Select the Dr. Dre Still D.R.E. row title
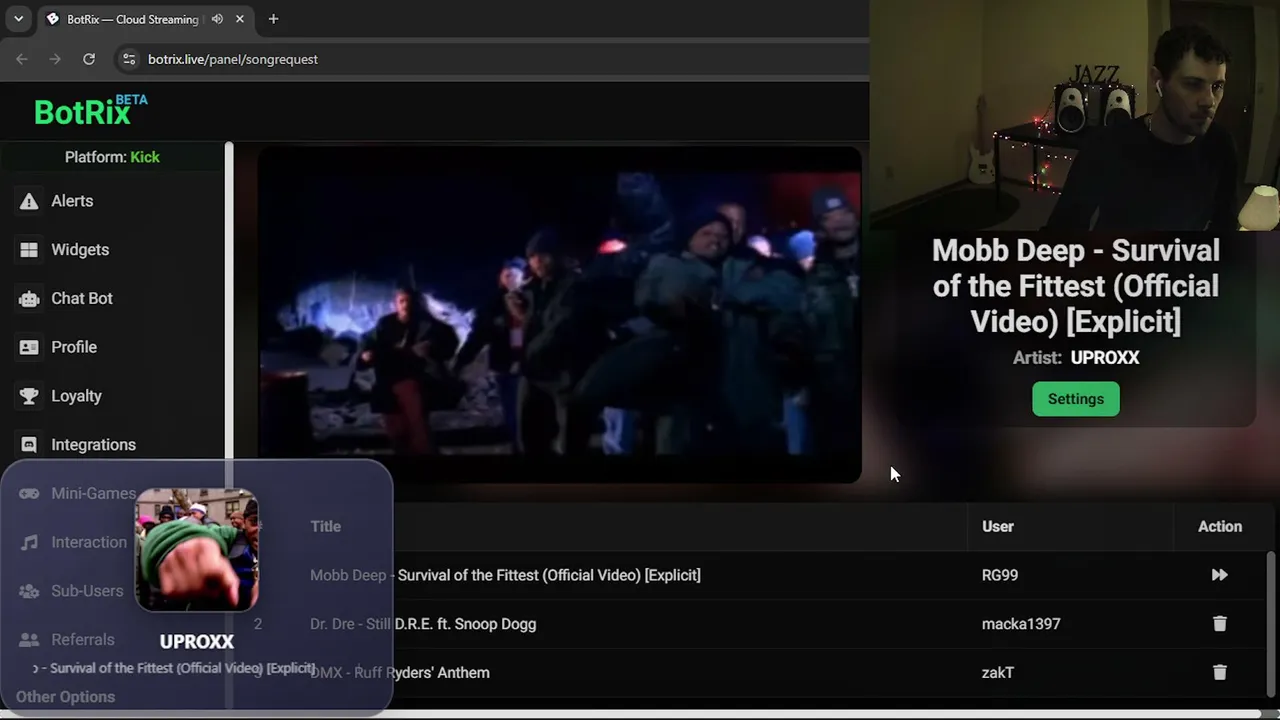Image resolution: width=1280 pixels, height=720 pixels. (x=423, y=624)
